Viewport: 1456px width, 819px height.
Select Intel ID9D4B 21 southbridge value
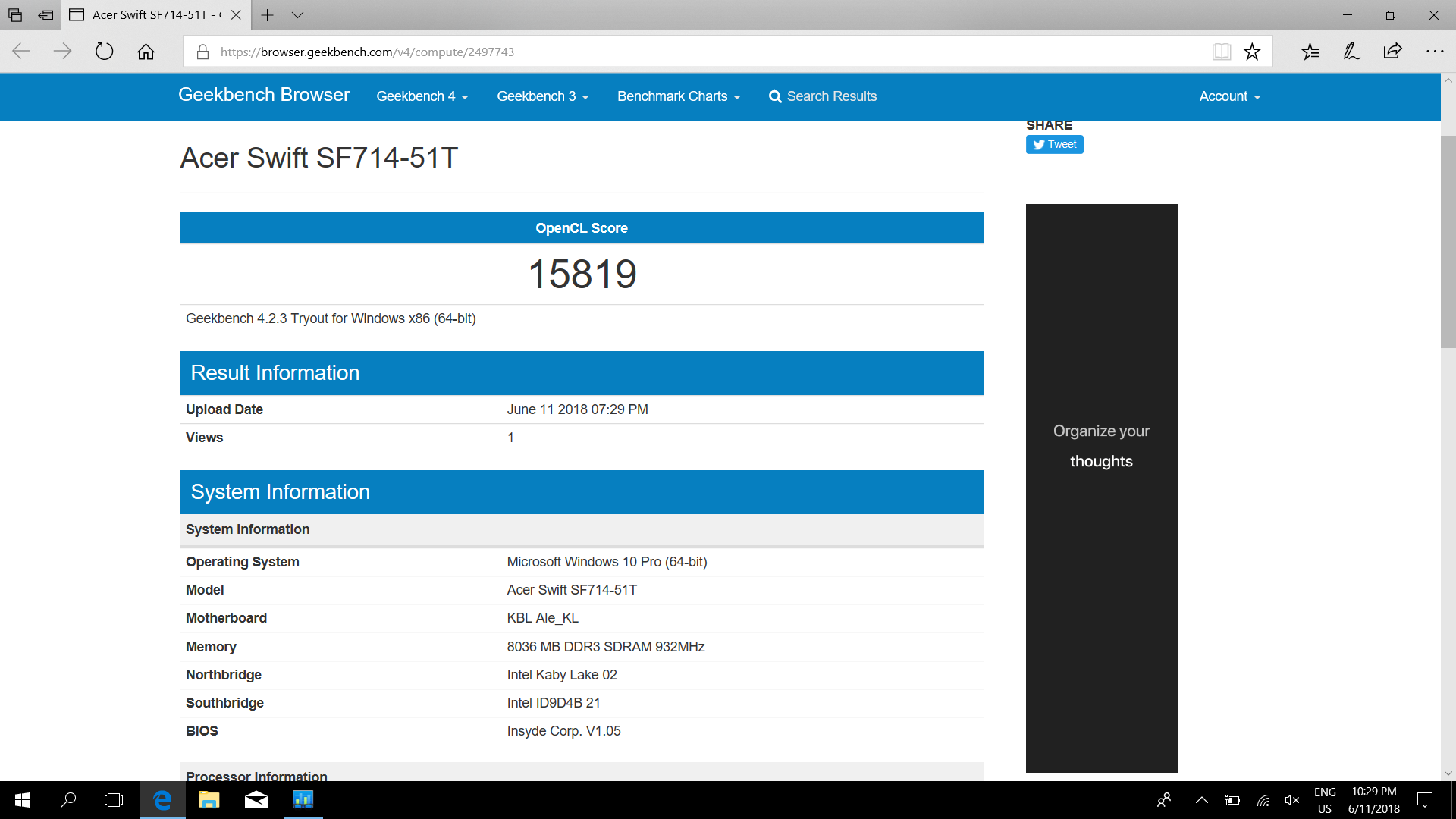coord(554,703)
